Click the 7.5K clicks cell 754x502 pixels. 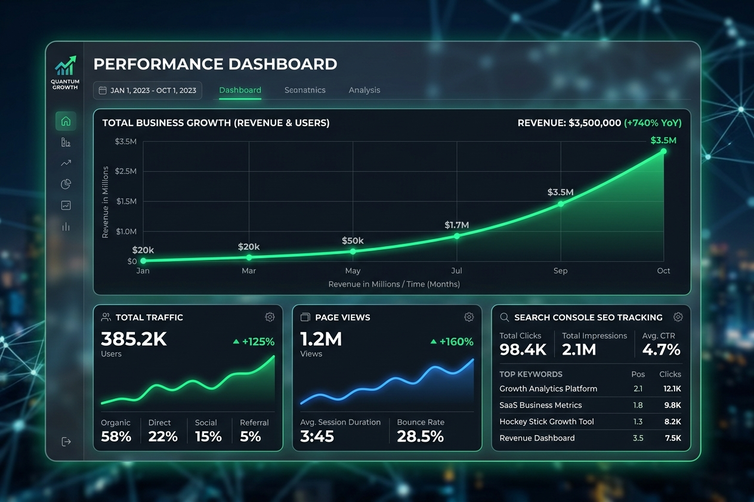point(673,438)
